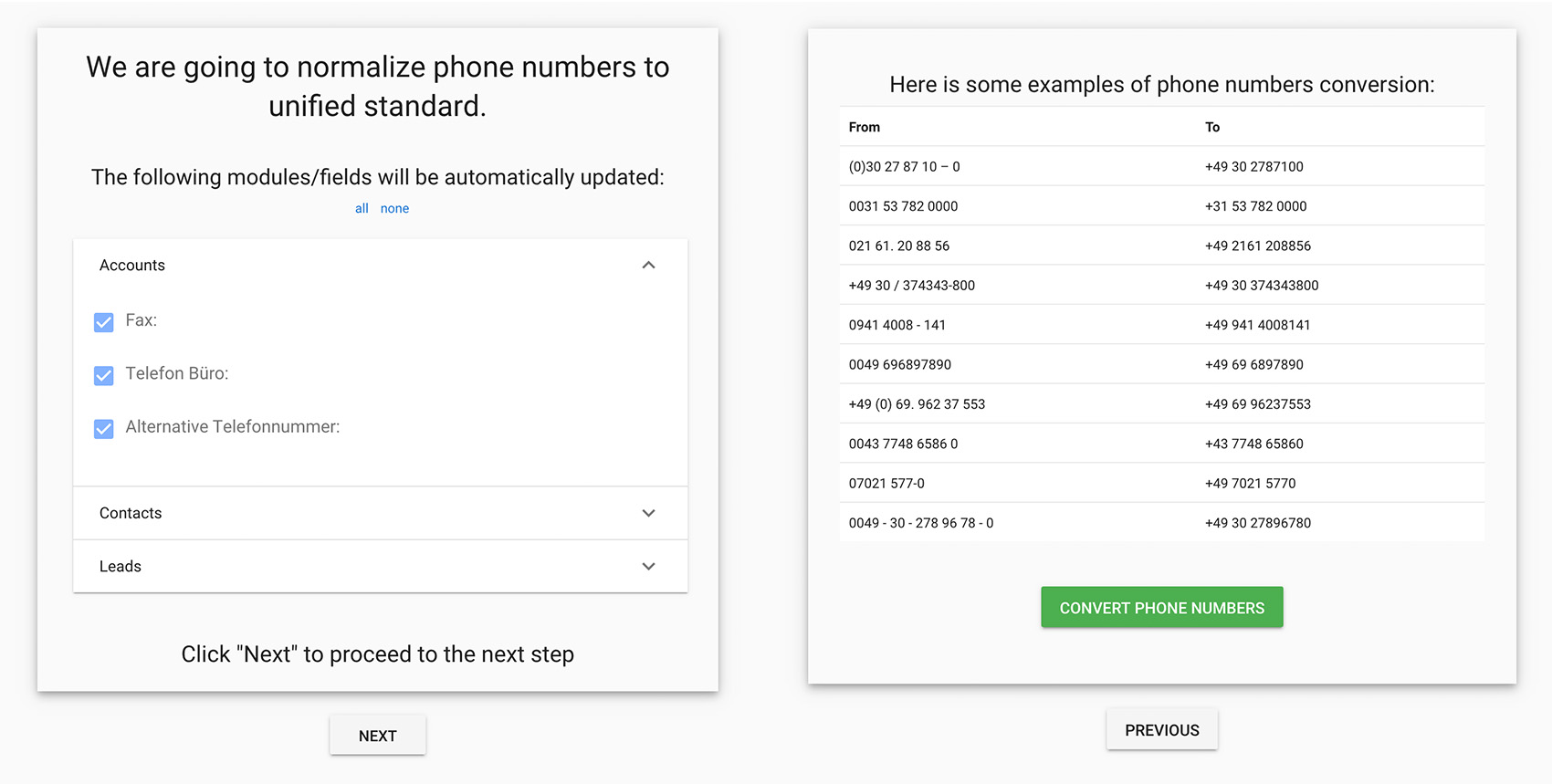Image resolution: width=1552 pixels, height=784 pixels.
Task: Toggle the Telefon Büro checkbox
Action: 104,375
